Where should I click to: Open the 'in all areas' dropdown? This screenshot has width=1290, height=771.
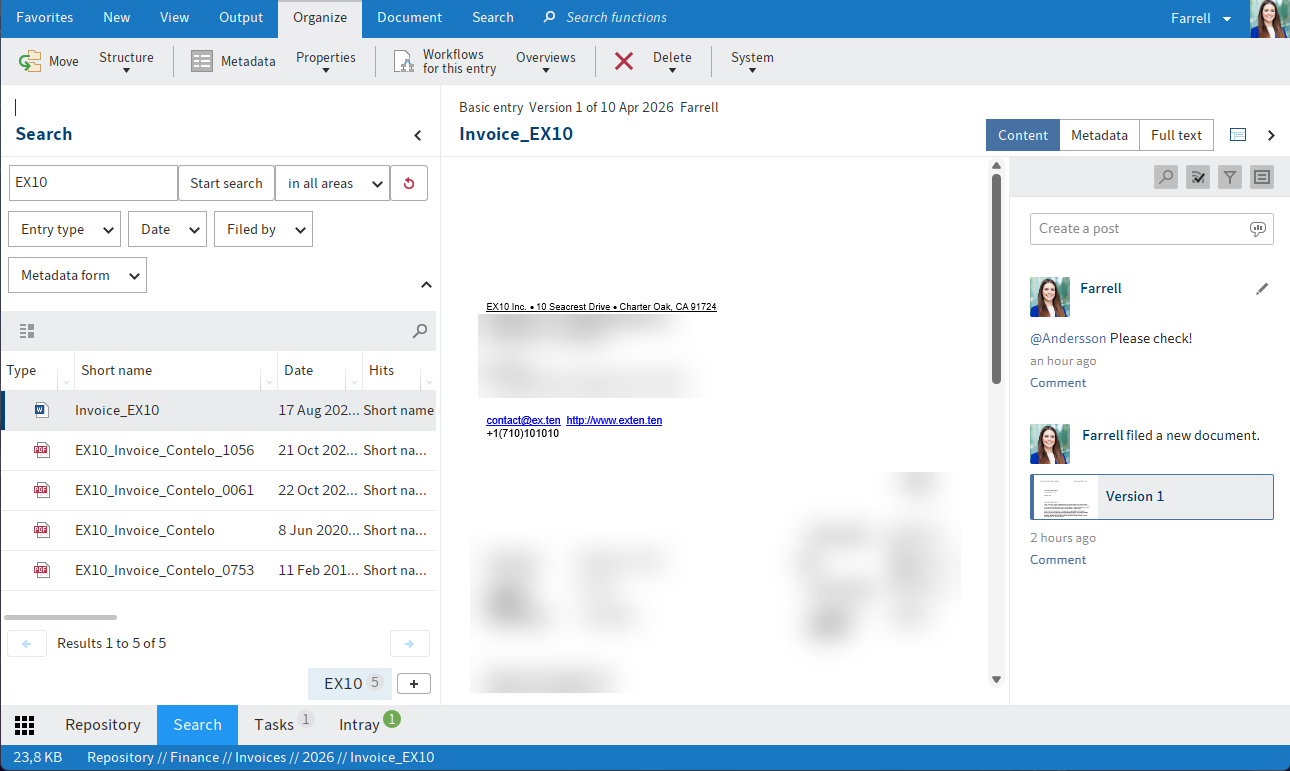(332, 183)
